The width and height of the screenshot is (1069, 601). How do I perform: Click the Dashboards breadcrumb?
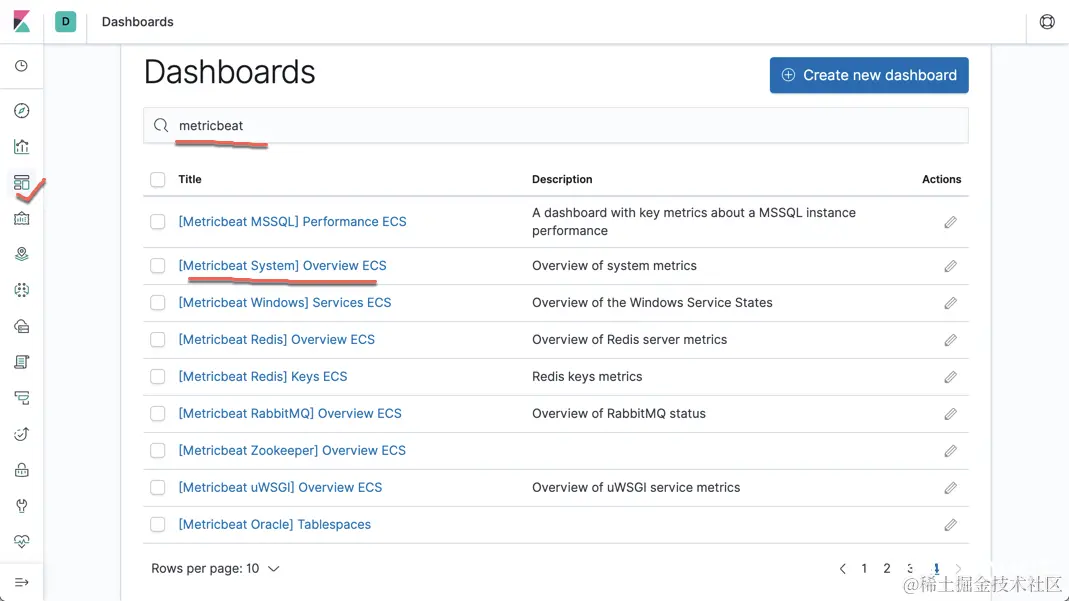pyautogui.click(x=138, y=22)
